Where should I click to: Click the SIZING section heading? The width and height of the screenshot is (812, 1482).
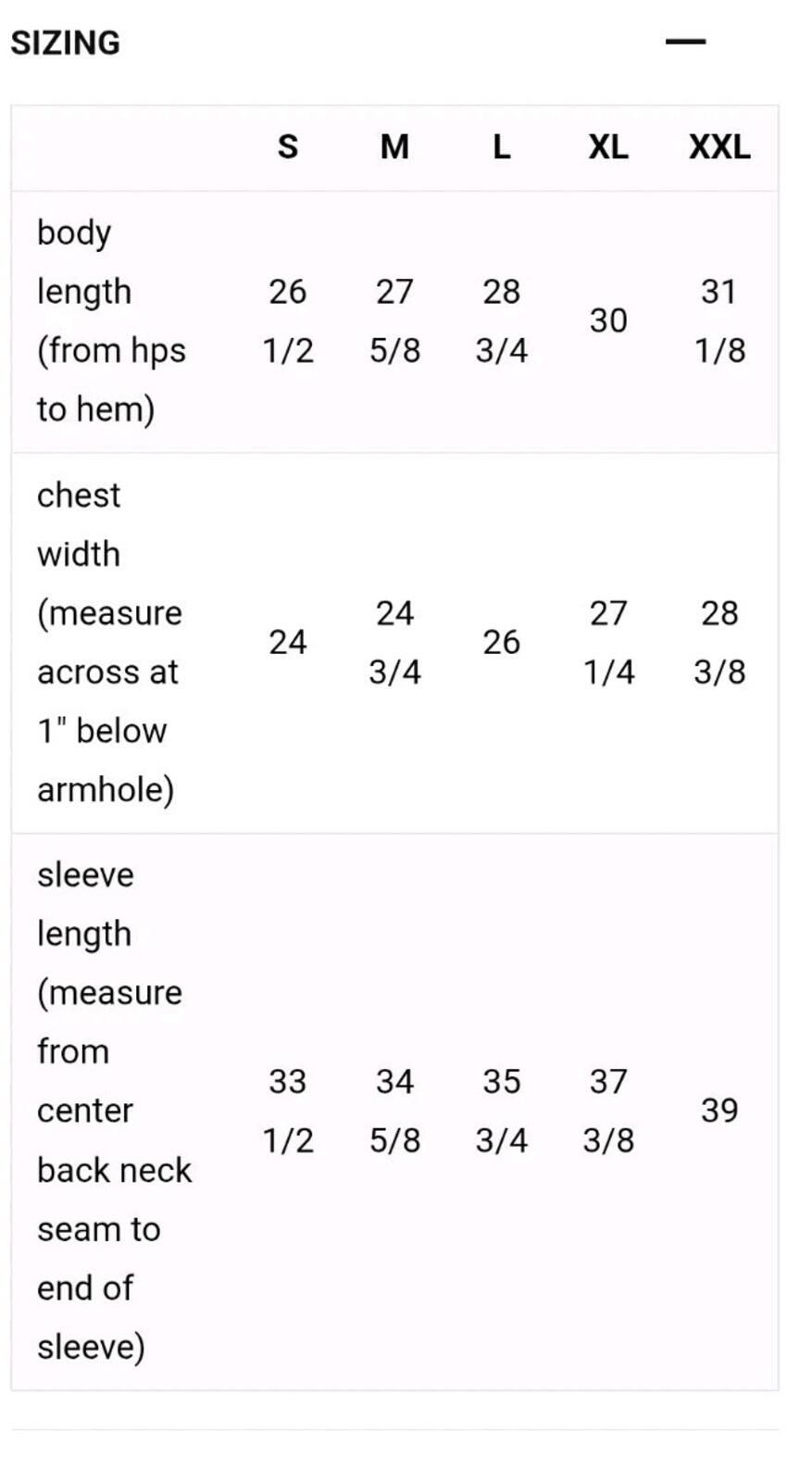[x=66, y=43]
